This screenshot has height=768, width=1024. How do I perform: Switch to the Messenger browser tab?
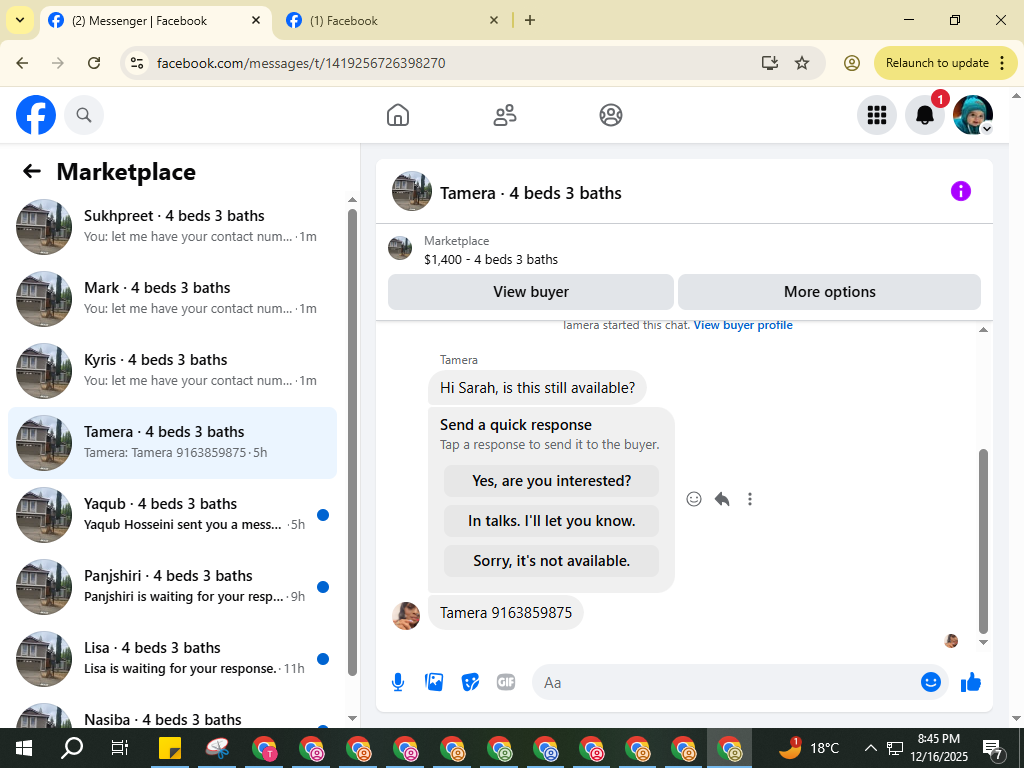tap(156, 21)
